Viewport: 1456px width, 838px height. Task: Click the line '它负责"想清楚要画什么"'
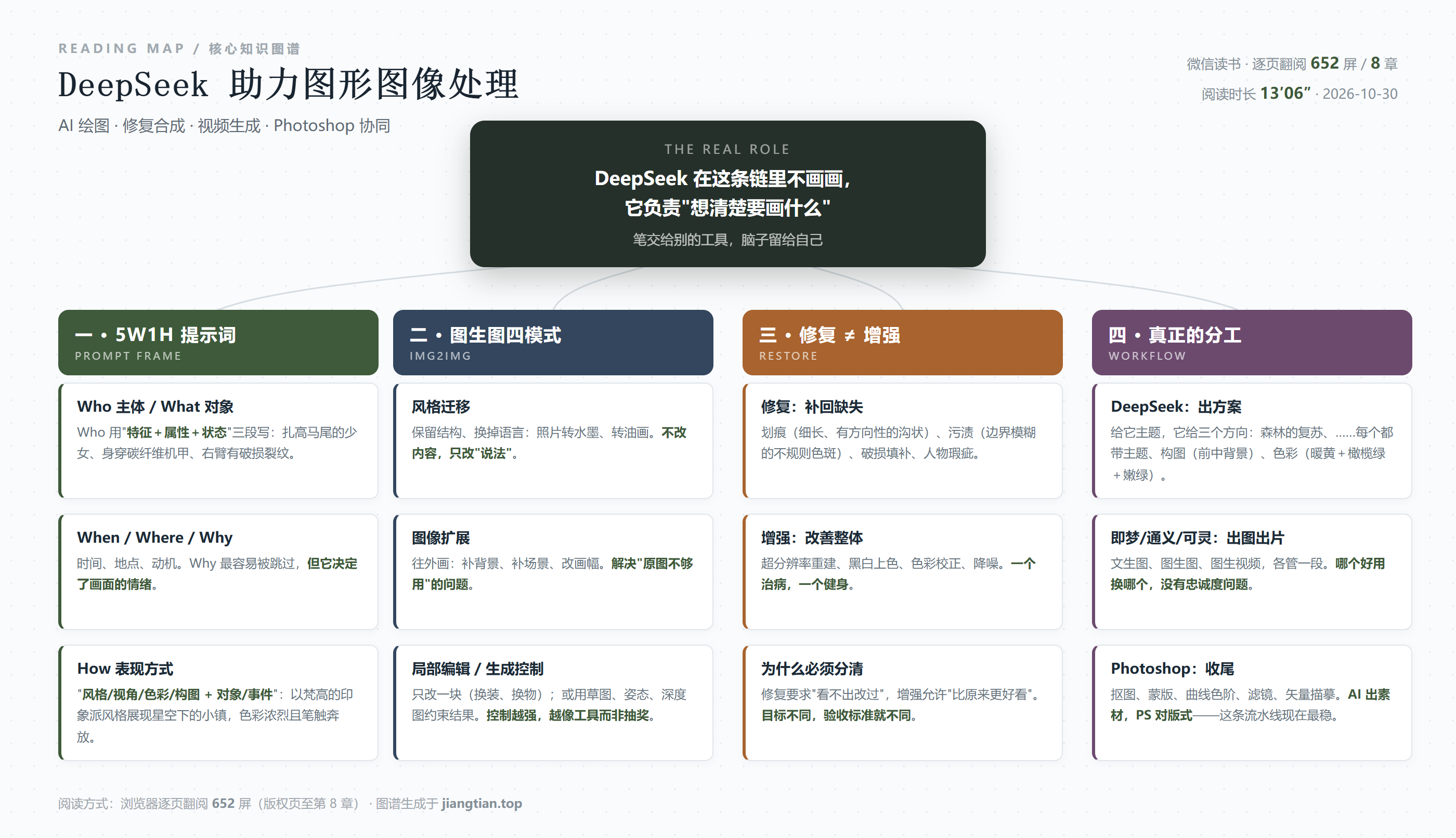[x=727, y=208]
